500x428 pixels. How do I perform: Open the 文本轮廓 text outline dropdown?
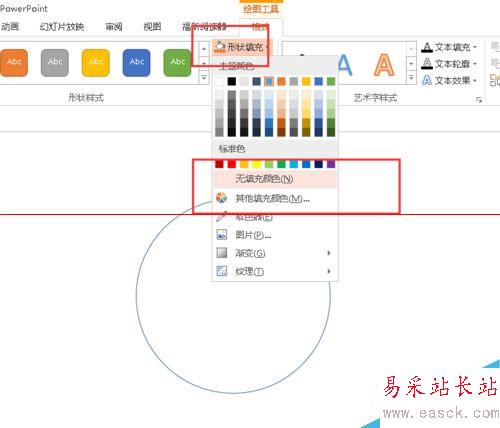(449, 64)
